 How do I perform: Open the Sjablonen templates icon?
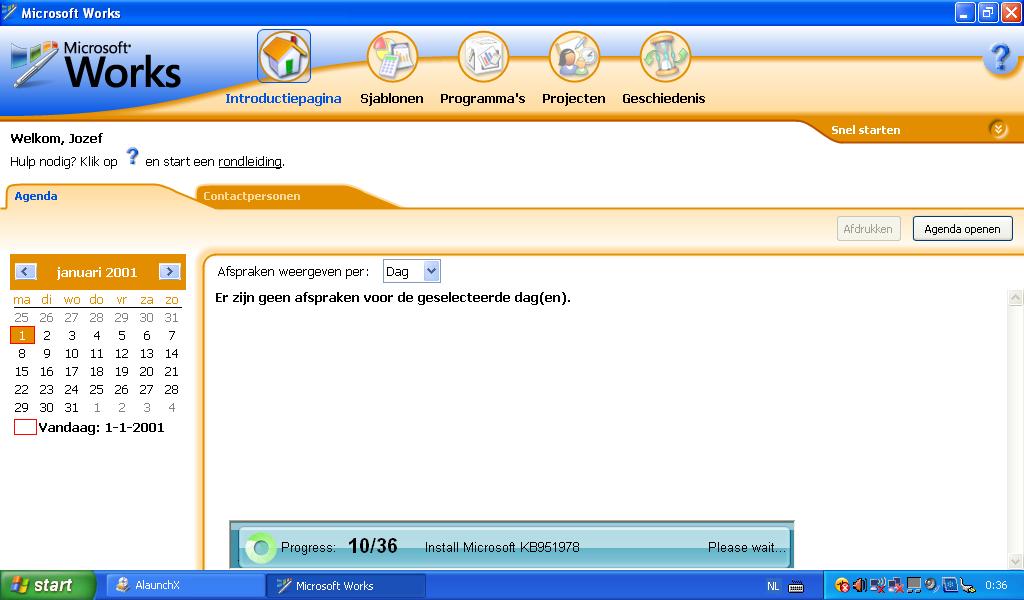click(x=392, y=56)
